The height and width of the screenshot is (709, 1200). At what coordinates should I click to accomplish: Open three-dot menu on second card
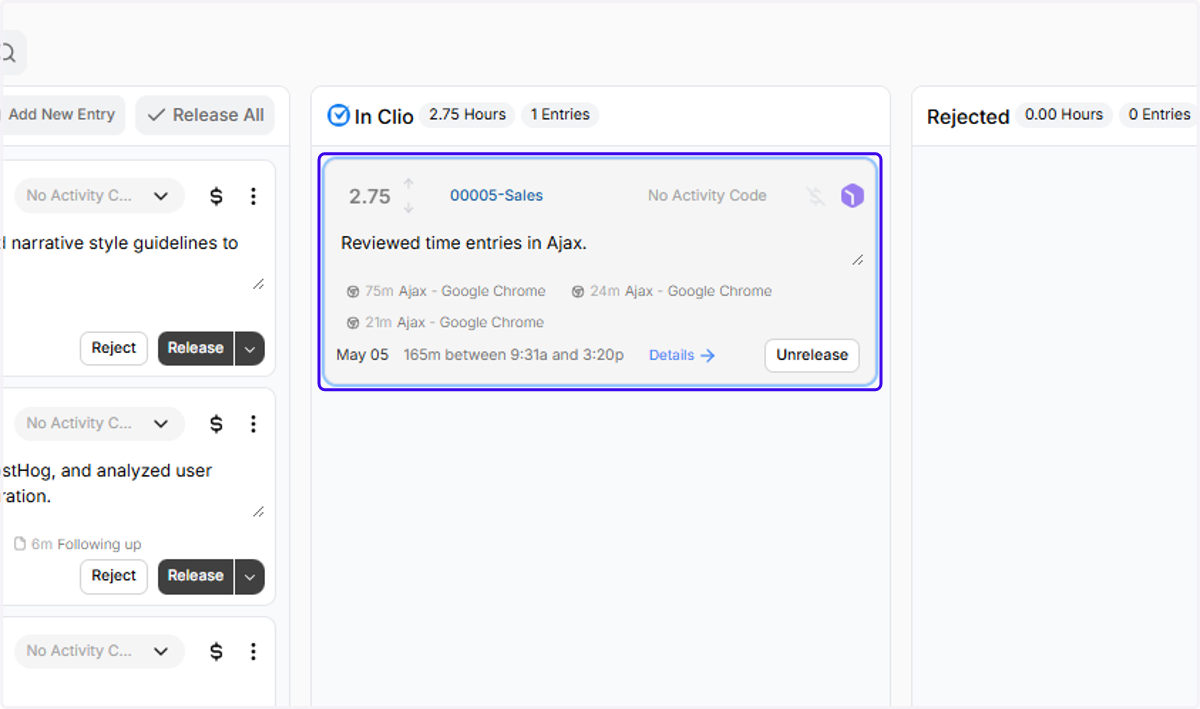click(253, 424)
